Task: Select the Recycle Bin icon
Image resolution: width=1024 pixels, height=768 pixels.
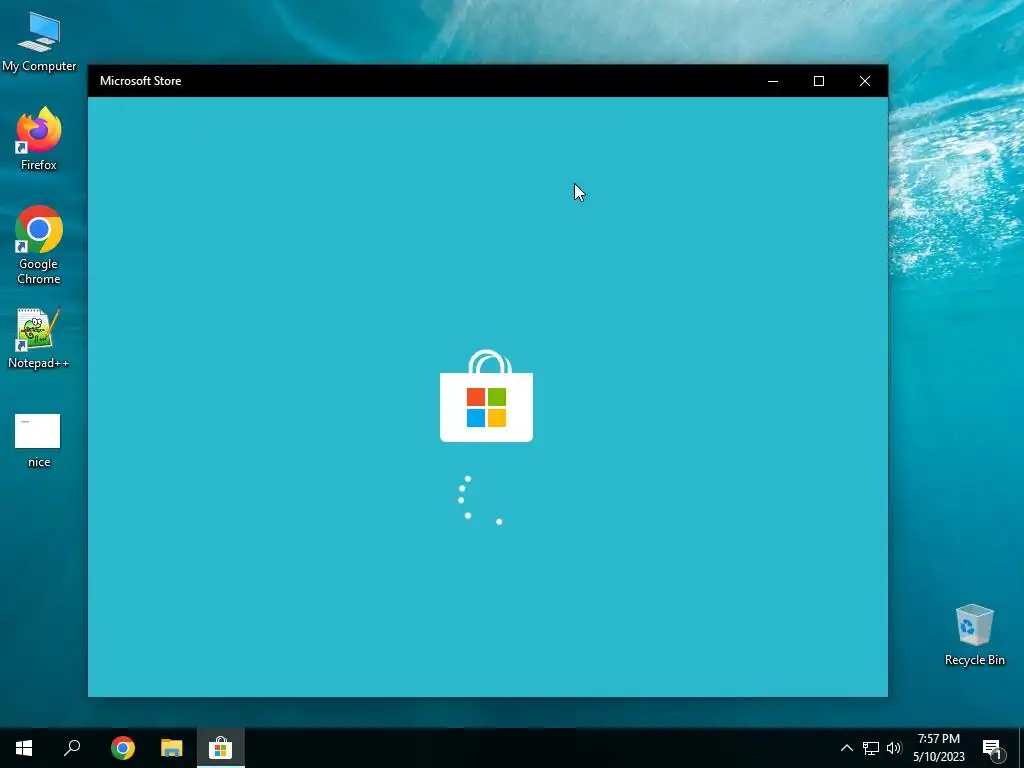Action: (x=974, y=635)
